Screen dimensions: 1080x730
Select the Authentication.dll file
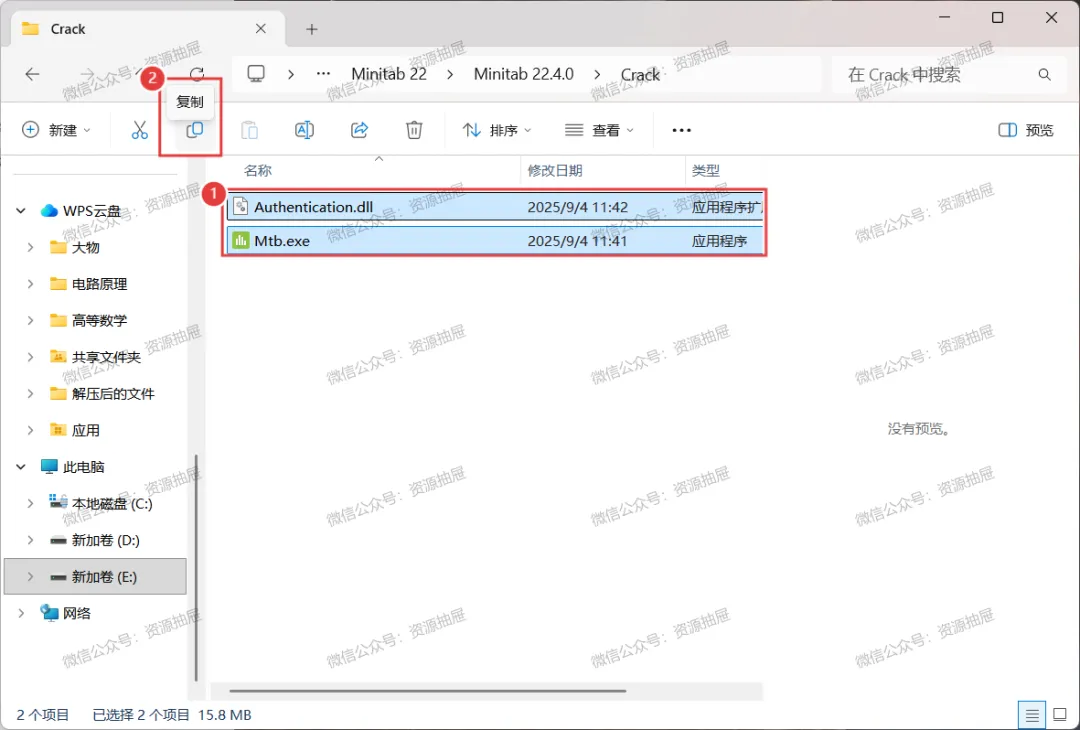pyautogui.click(x=495, y=207)
